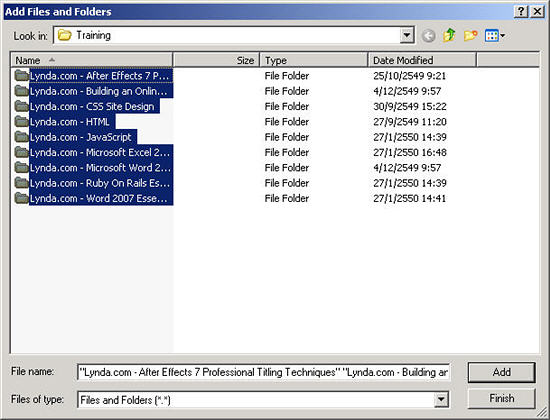
Task: Select Lynda.com - Microsoft Word folder name
Action: 101,168
